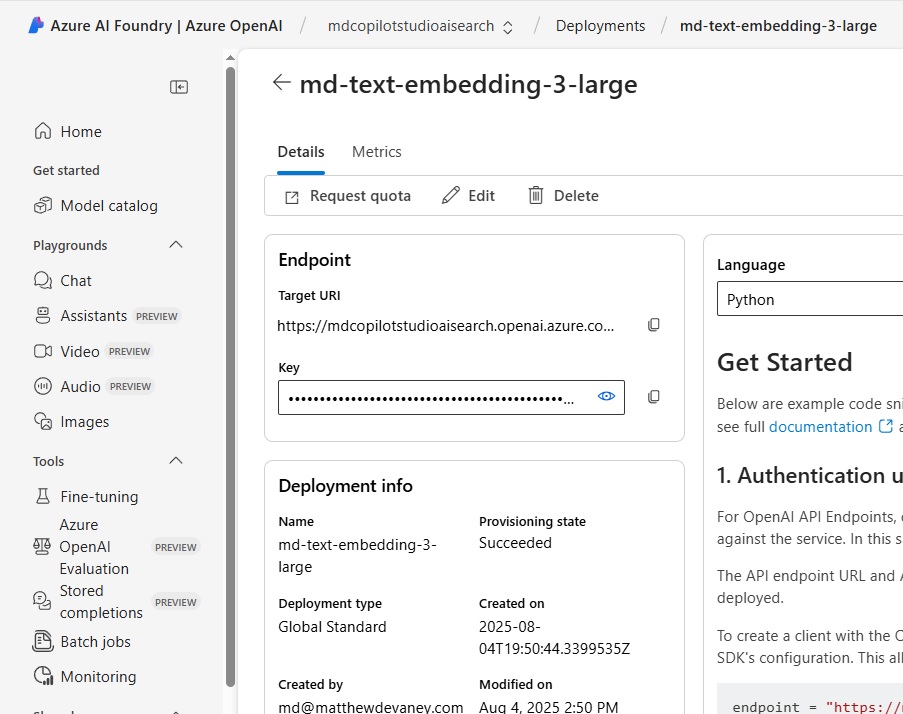Click the md-text-embedding-3-large breadcrumb item
Viewport: 903px width, 714px height.
(778, 26)
